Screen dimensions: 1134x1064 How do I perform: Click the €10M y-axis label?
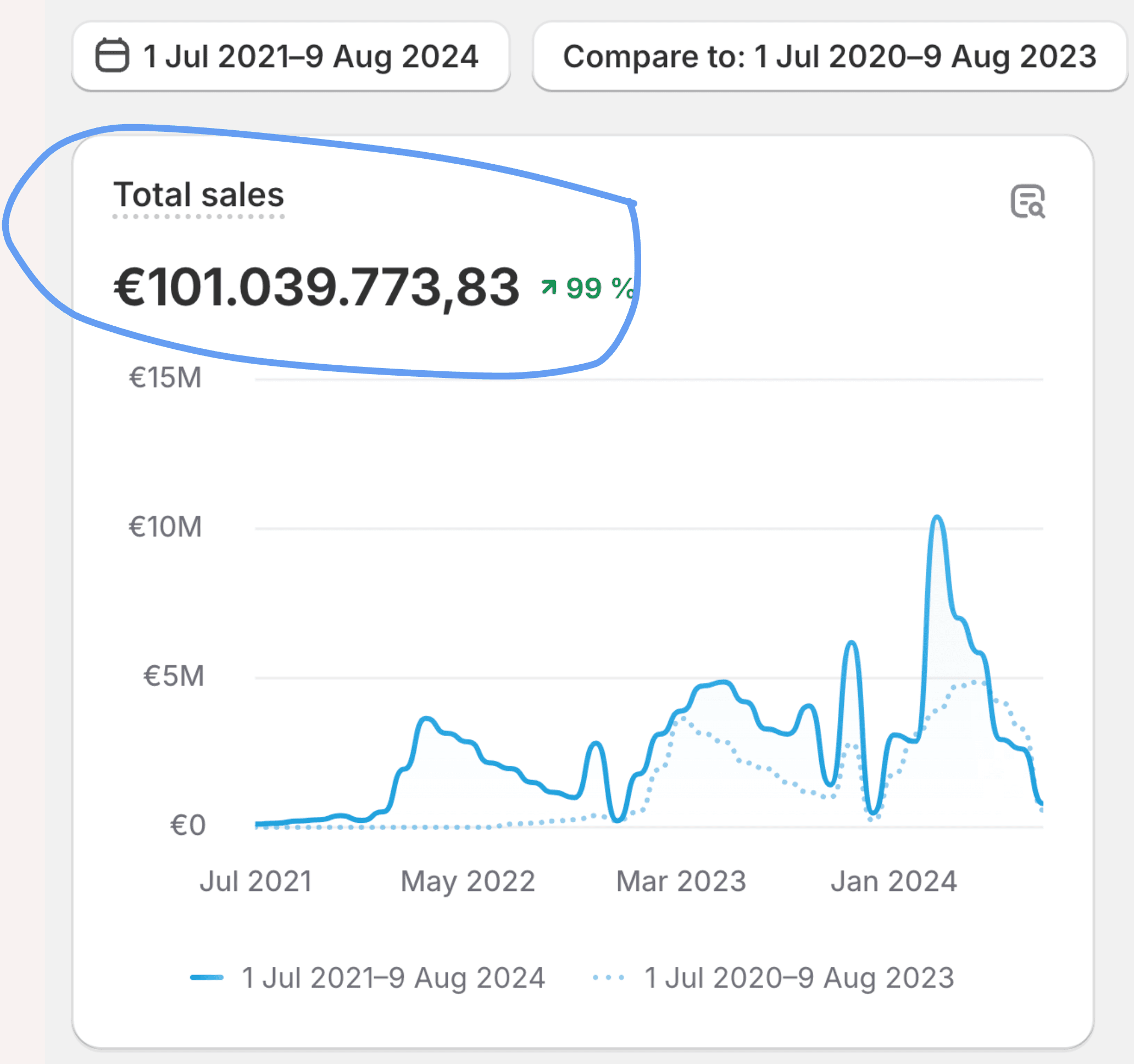coord(165,526)
